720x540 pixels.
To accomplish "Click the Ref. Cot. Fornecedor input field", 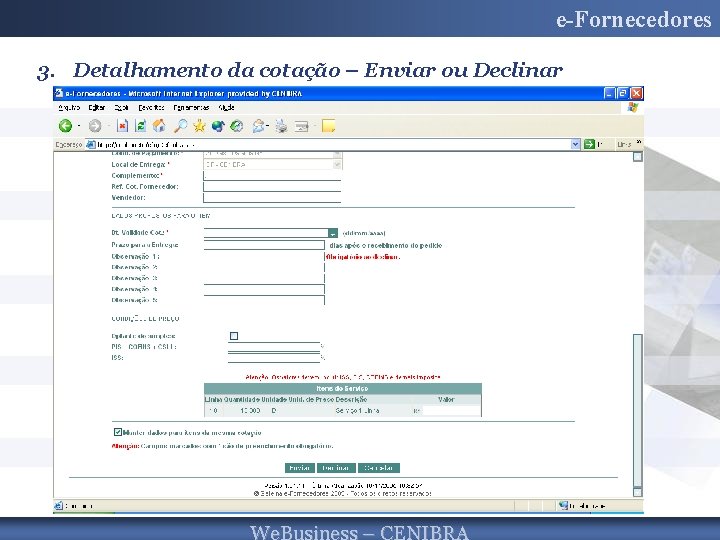I will point(272,186).
